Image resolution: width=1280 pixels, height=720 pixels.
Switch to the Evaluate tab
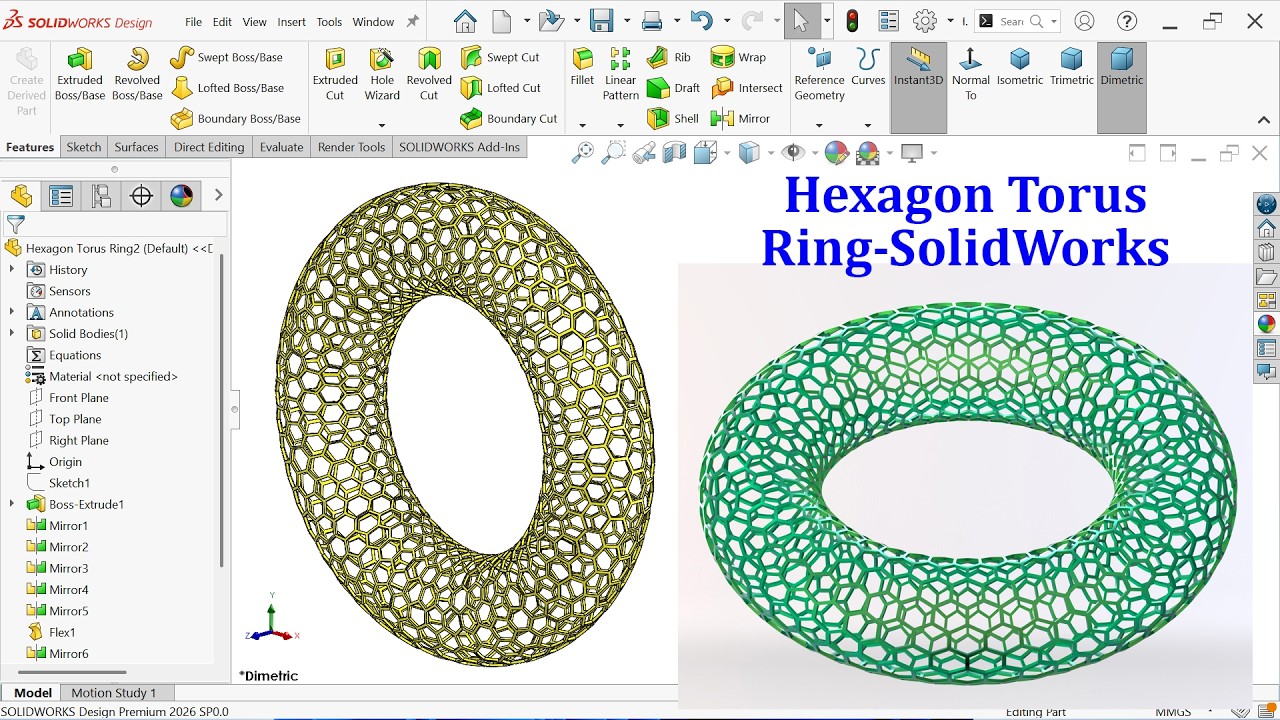click(282, 147)
